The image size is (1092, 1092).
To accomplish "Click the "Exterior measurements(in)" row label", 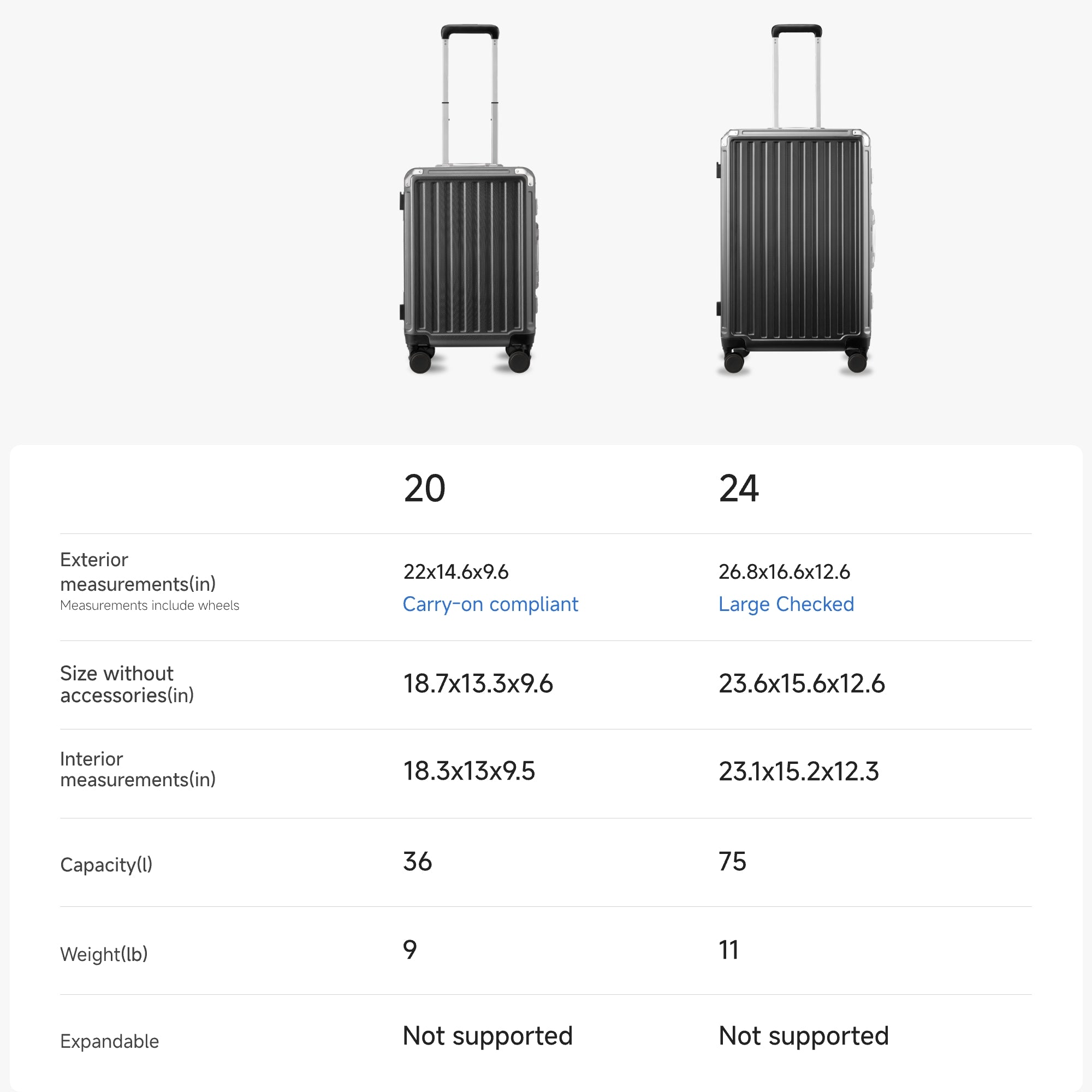I will click(138, 572).
